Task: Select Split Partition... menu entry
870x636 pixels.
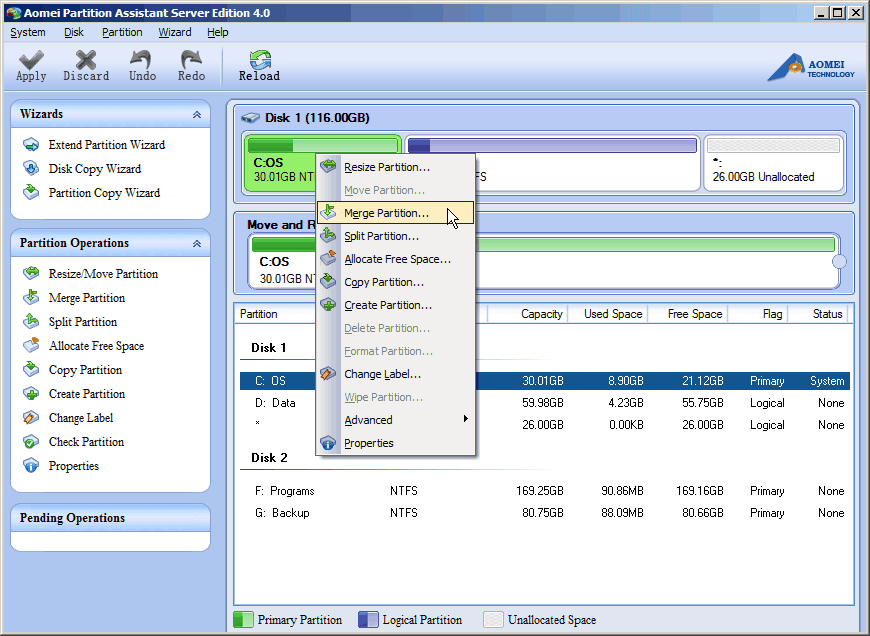Action: click(x=396, y=236)
